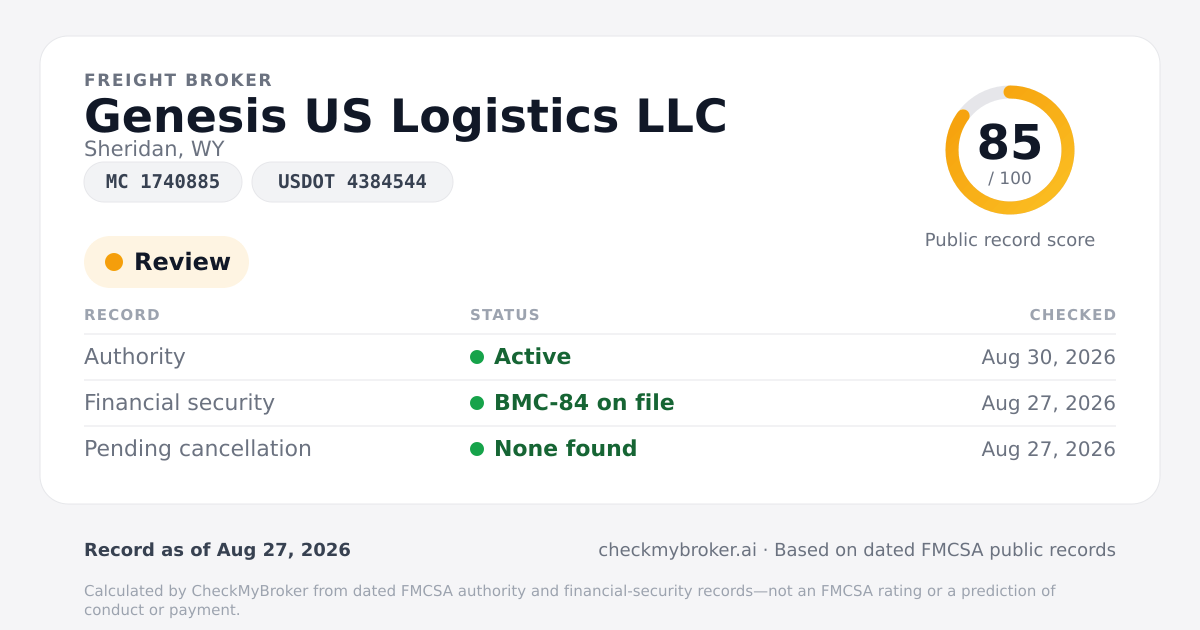
Task: Select the Pending cancellation row label
Action: point(198,449)
